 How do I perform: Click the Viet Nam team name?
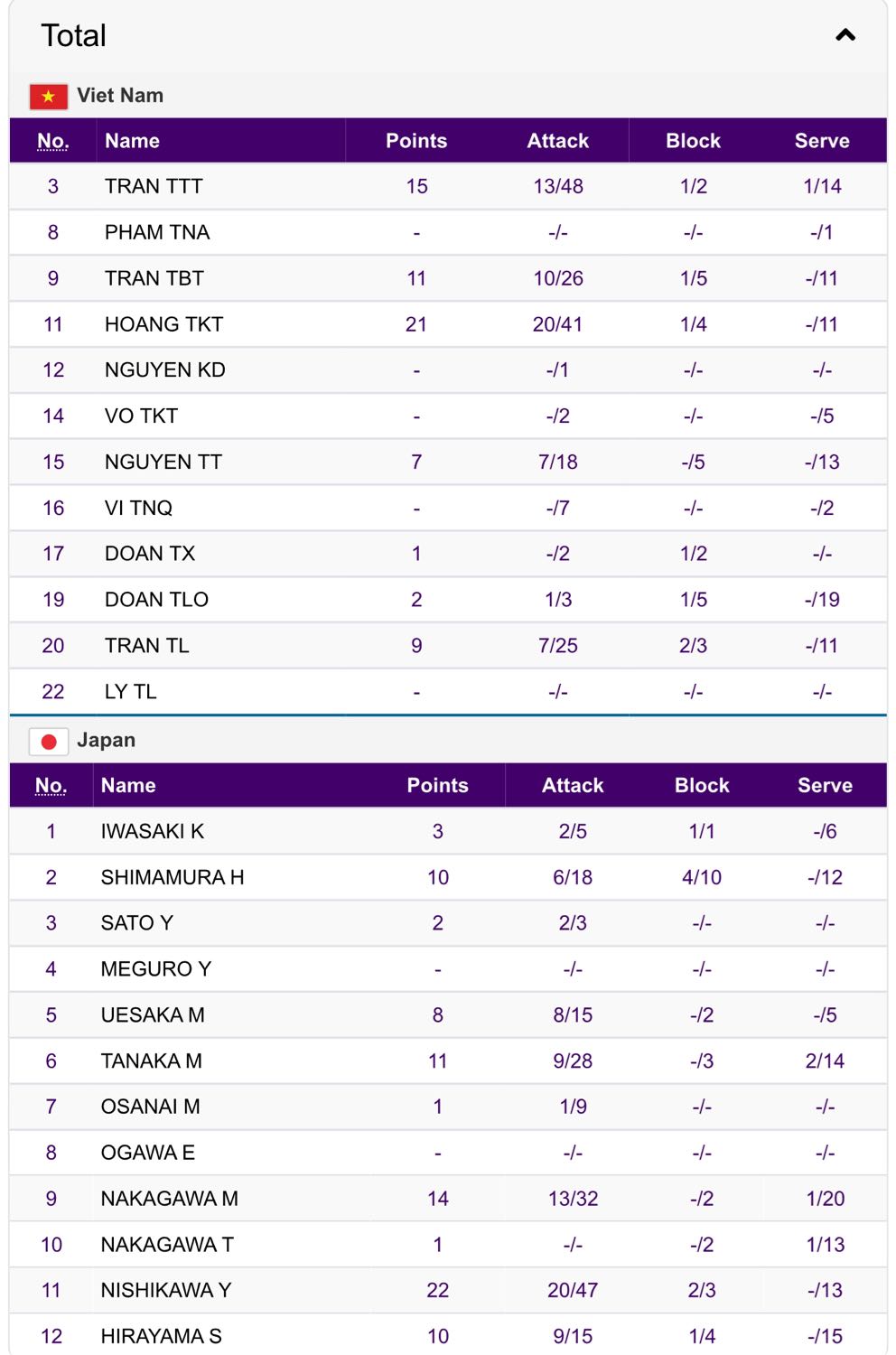coord(120,96)
